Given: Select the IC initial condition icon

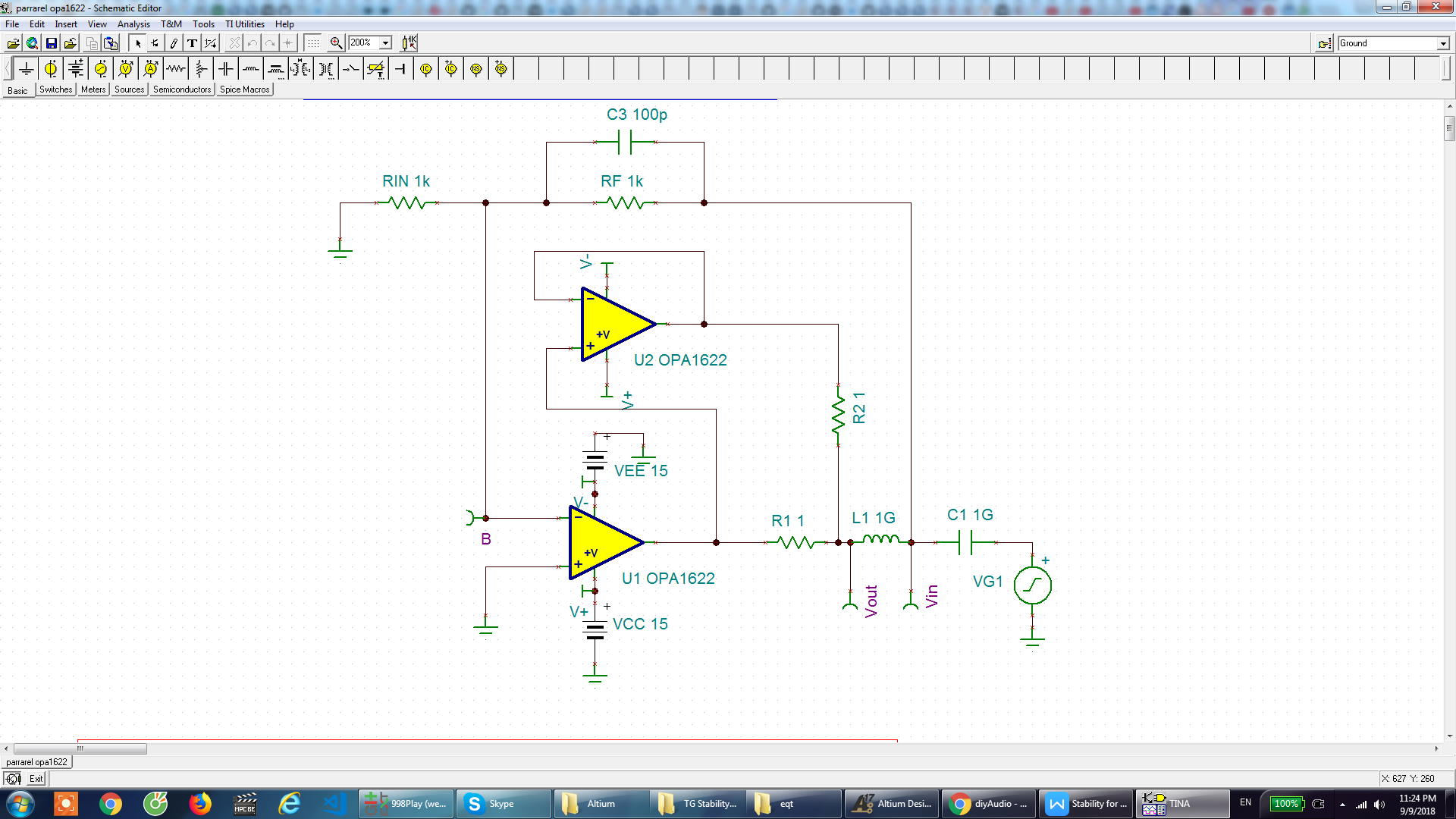Looking at the screenshot, I should 426,69.
